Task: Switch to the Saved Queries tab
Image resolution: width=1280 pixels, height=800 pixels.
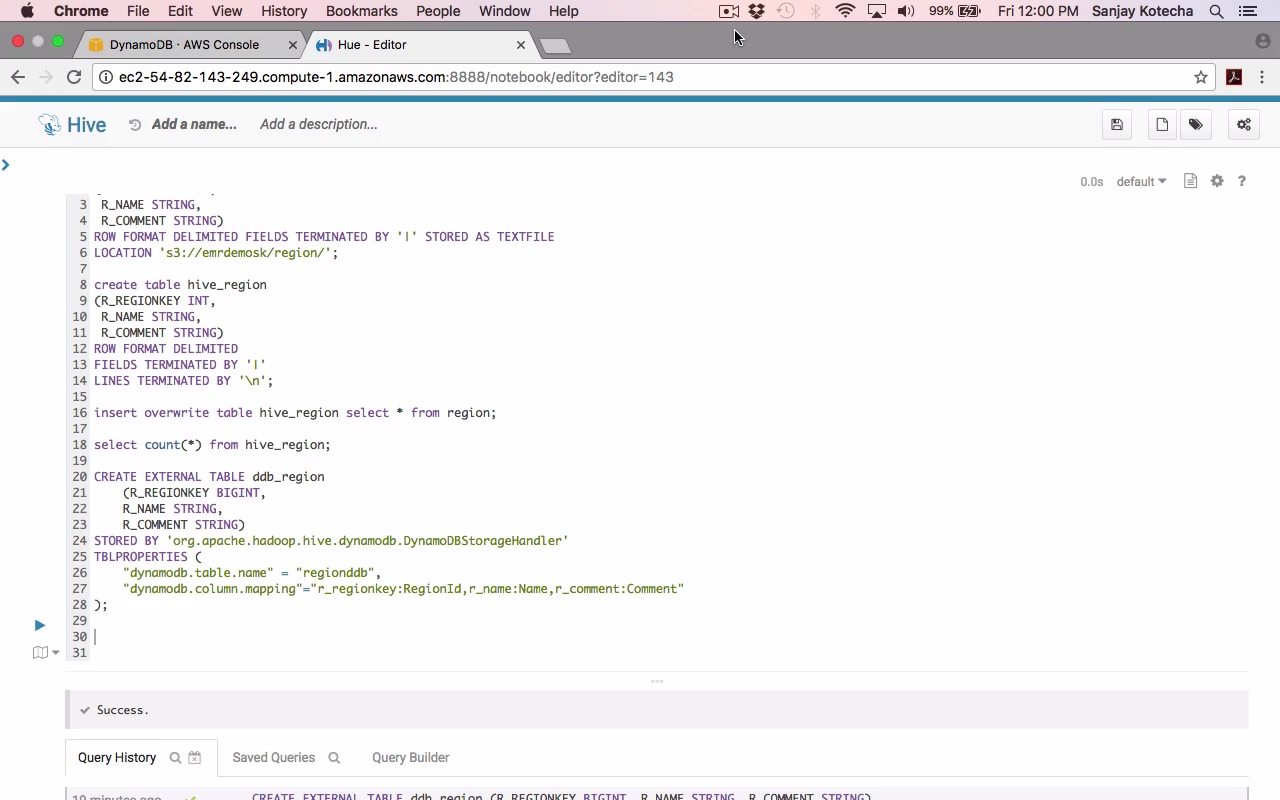Action: (273, 758)
